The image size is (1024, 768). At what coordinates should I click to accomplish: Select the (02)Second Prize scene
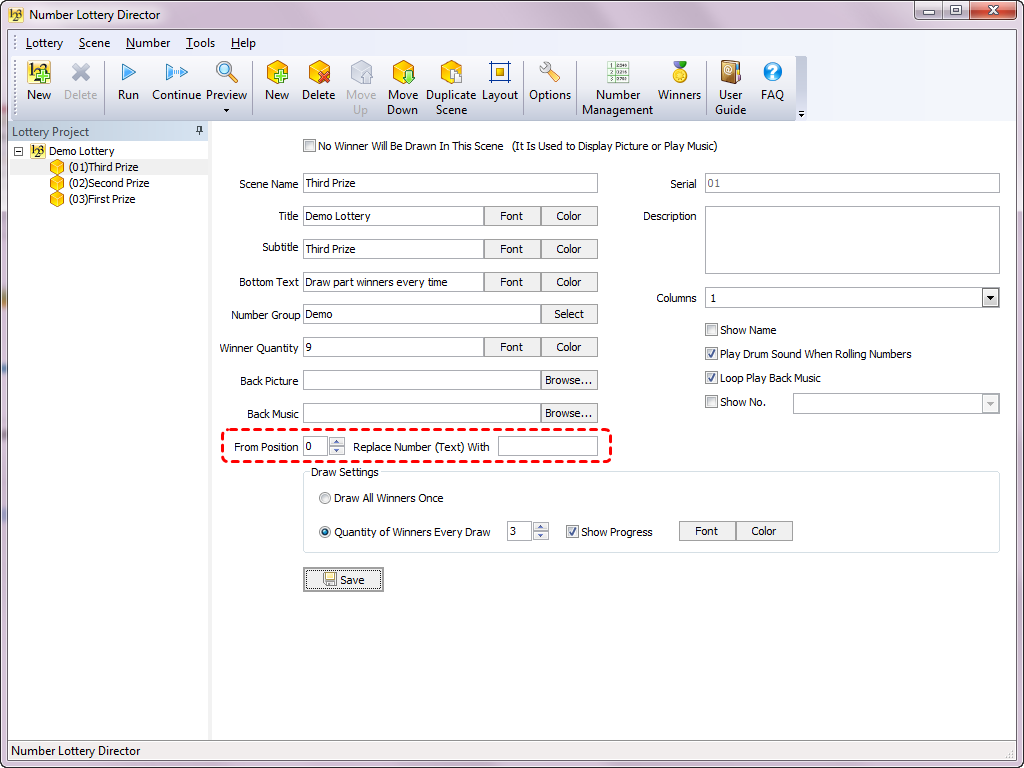pyautogui.click(x=108, y=183)
